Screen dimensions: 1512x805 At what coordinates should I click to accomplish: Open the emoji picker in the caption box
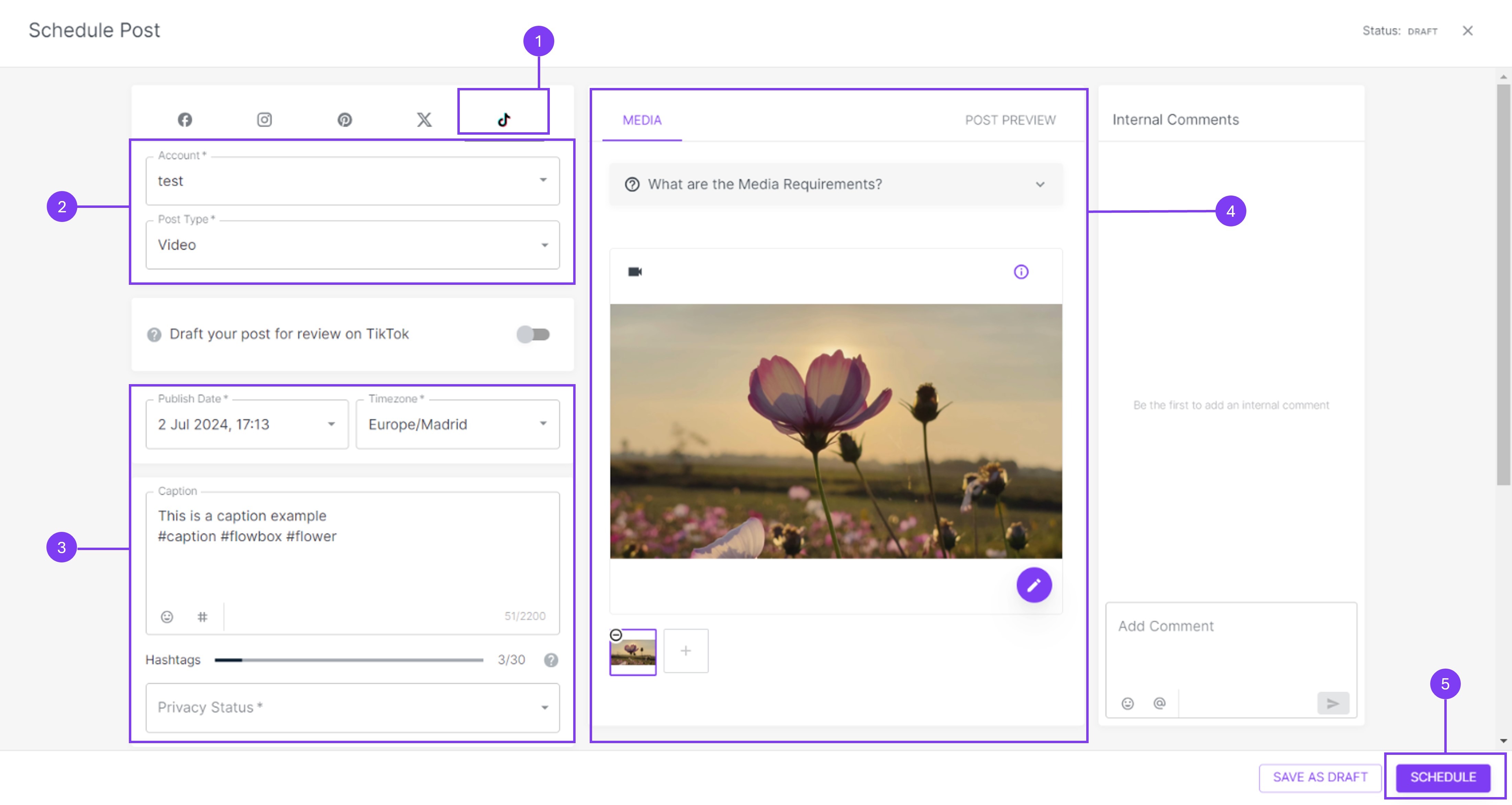click(x=167, y=617)
